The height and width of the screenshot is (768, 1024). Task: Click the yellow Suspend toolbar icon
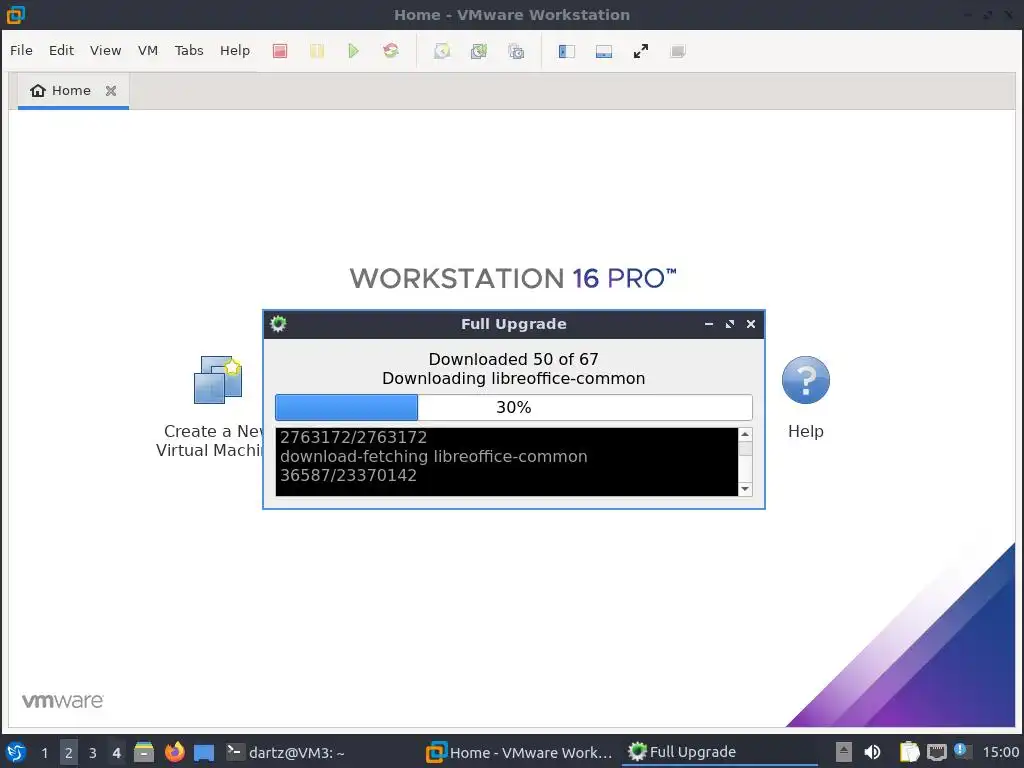pos(317,51)
